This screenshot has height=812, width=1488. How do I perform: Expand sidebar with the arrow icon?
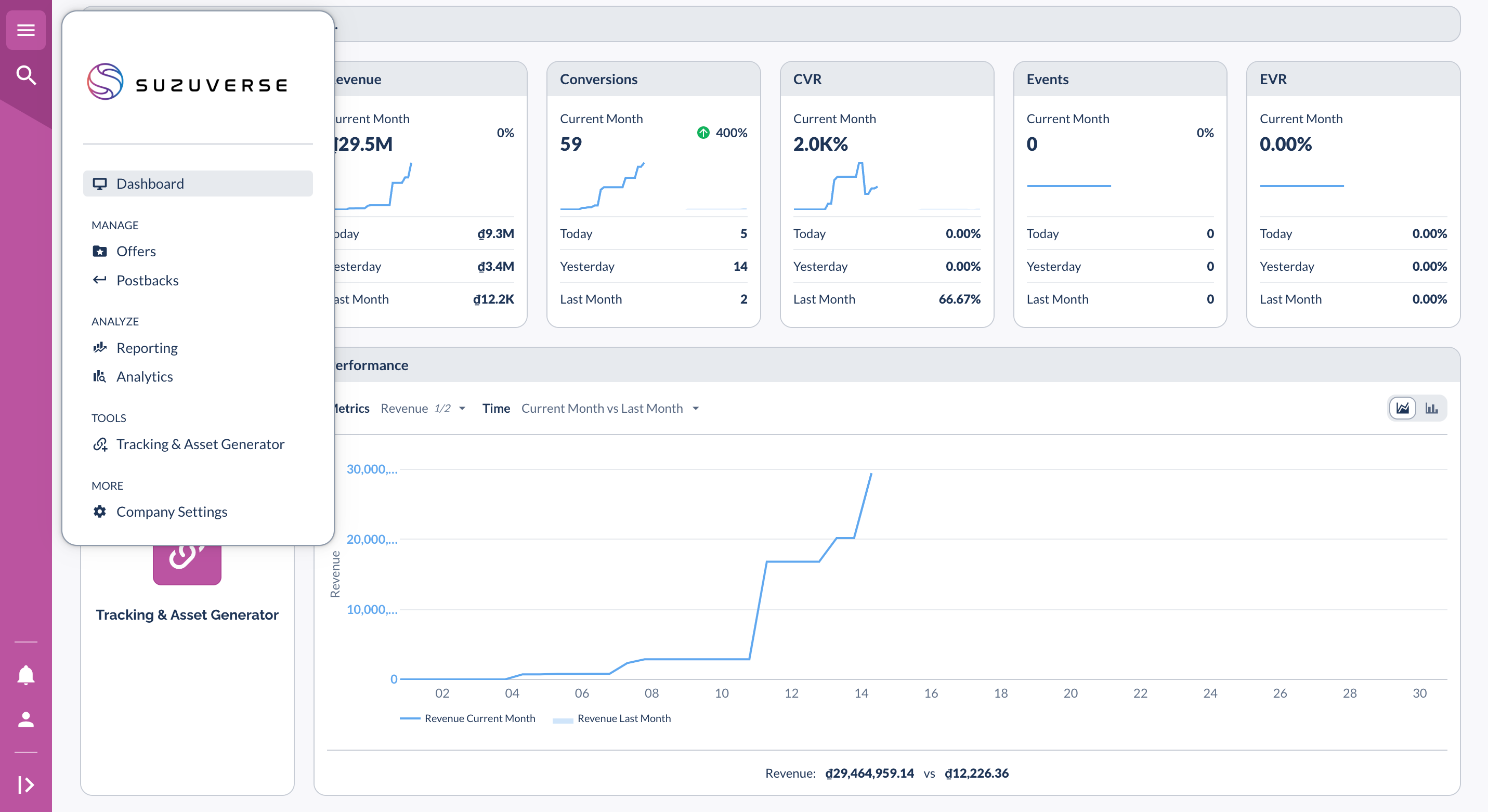[x=25, y=784]
